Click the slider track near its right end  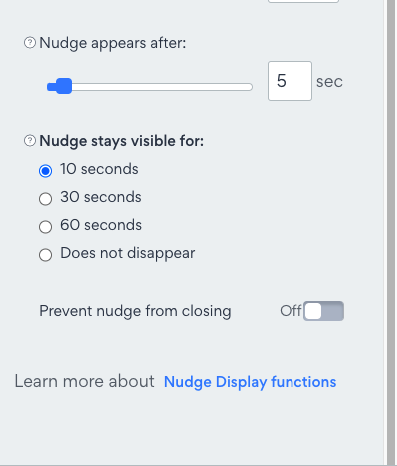[243, 87]
